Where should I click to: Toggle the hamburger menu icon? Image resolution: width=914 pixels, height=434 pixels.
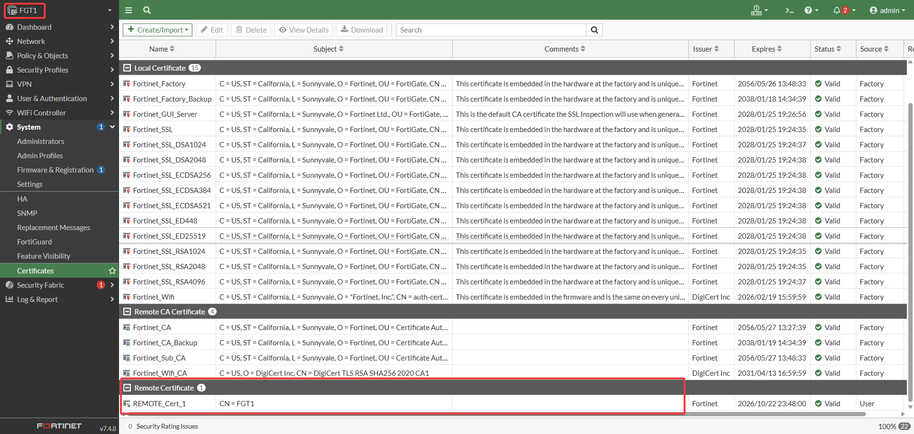coord(128,10)
